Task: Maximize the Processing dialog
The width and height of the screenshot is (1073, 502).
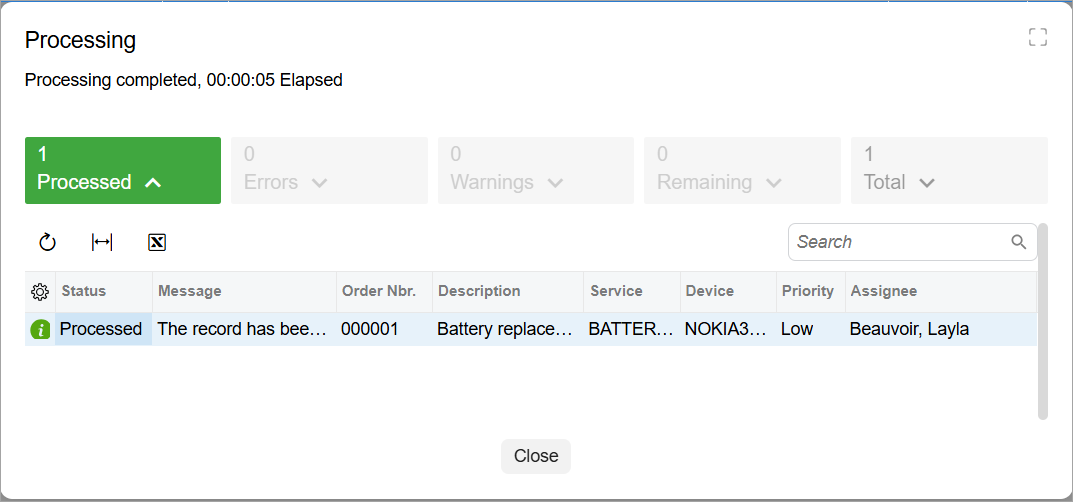Action: click(x=1037, y=38)
